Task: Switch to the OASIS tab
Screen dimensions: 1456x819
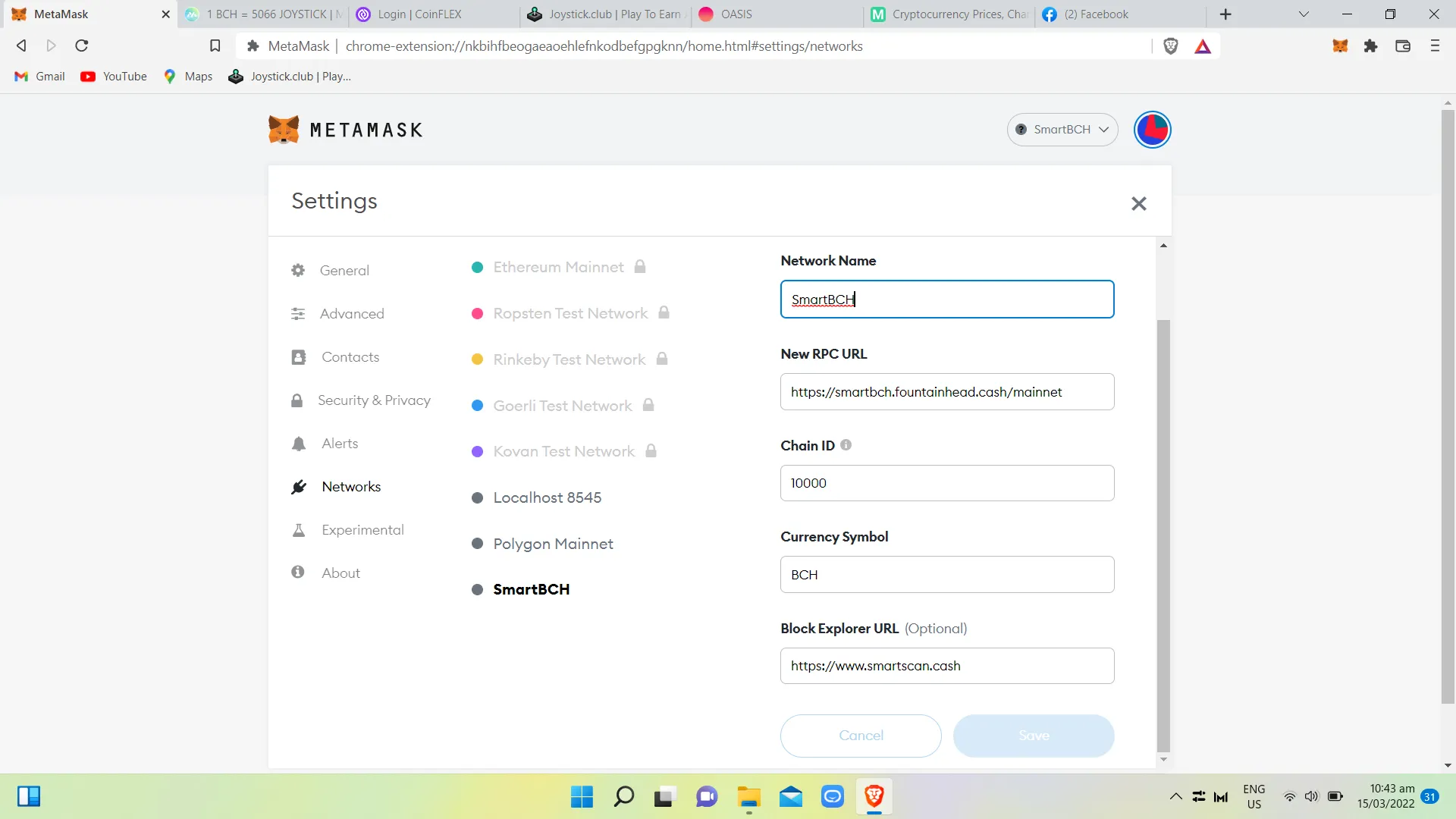Action: [777, 14]
